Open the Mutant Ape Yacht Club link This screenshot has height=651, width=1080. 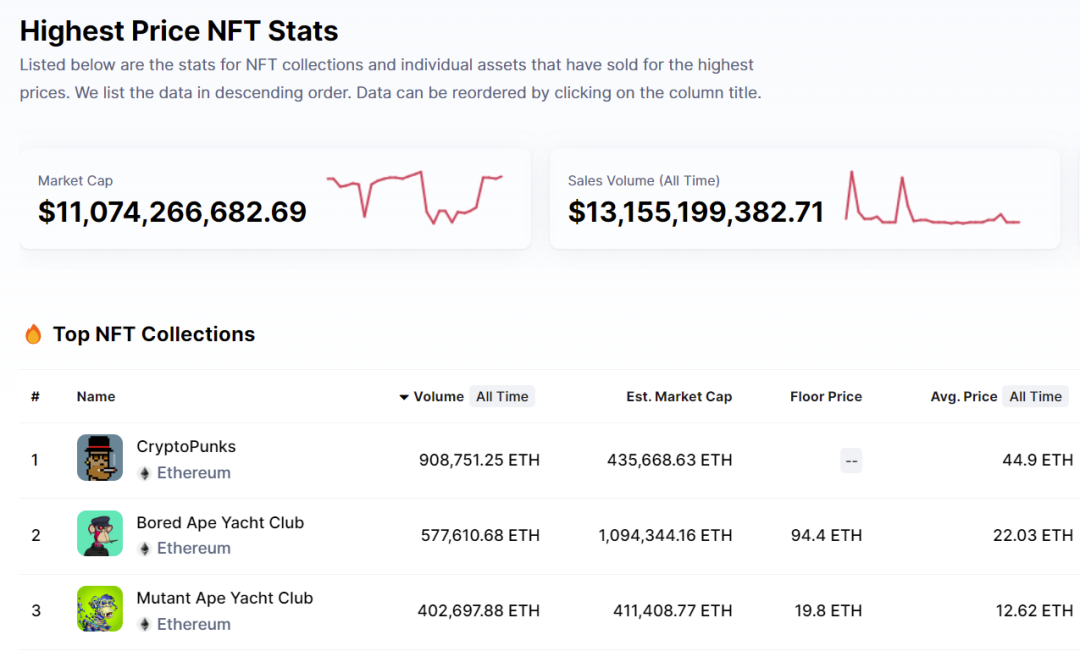pos(225,598)
